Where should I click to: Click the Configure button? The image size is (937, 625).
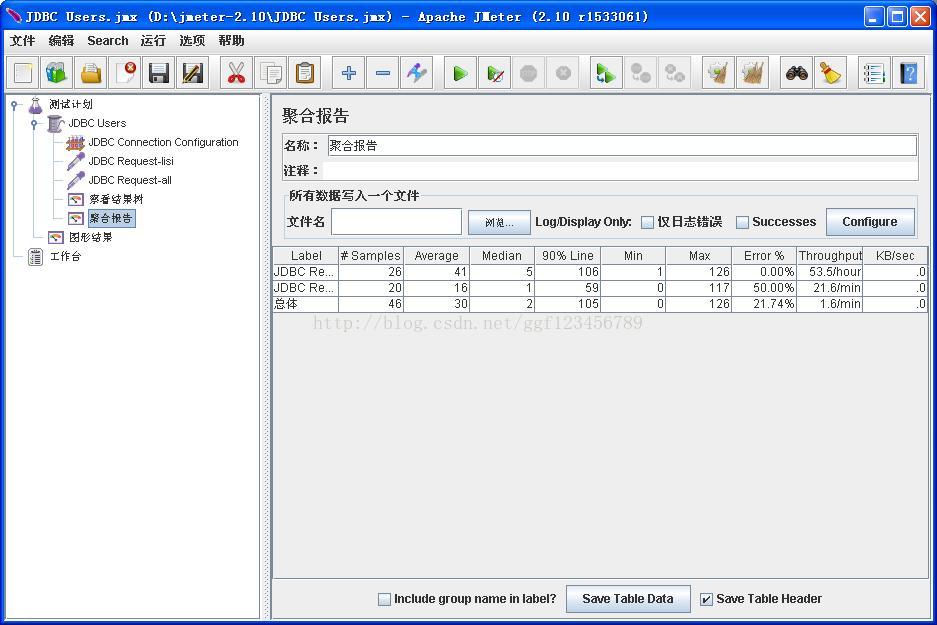[869, 222]
